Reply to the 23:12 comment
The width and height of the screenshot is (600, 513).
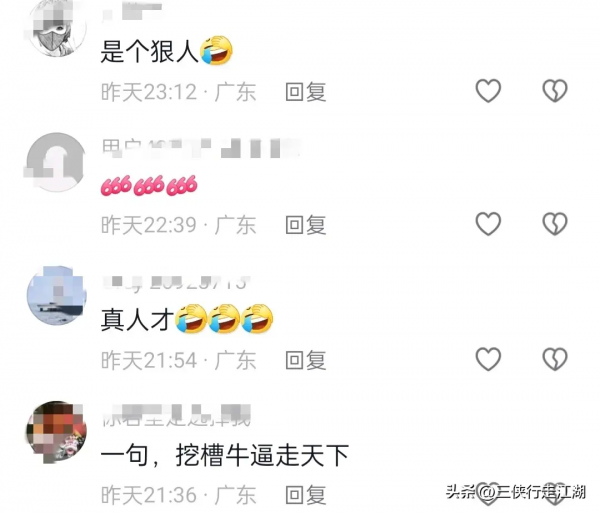click(x=306, y=92)
